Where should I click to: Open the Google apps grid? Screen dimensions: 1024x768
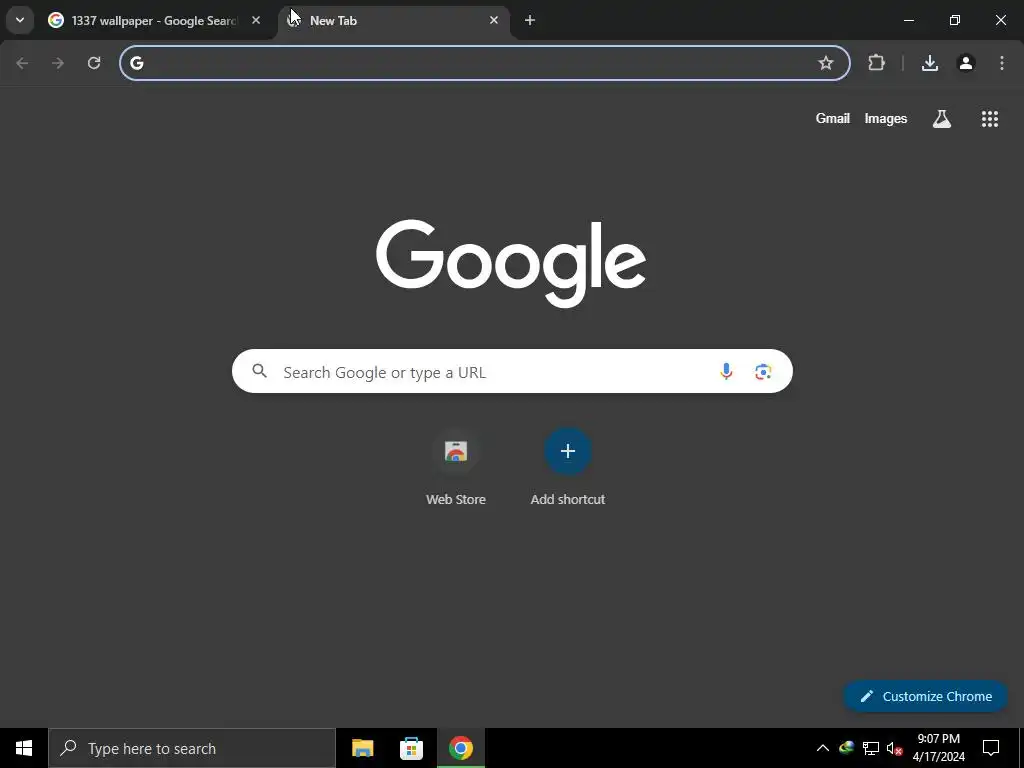coord(990,119)
